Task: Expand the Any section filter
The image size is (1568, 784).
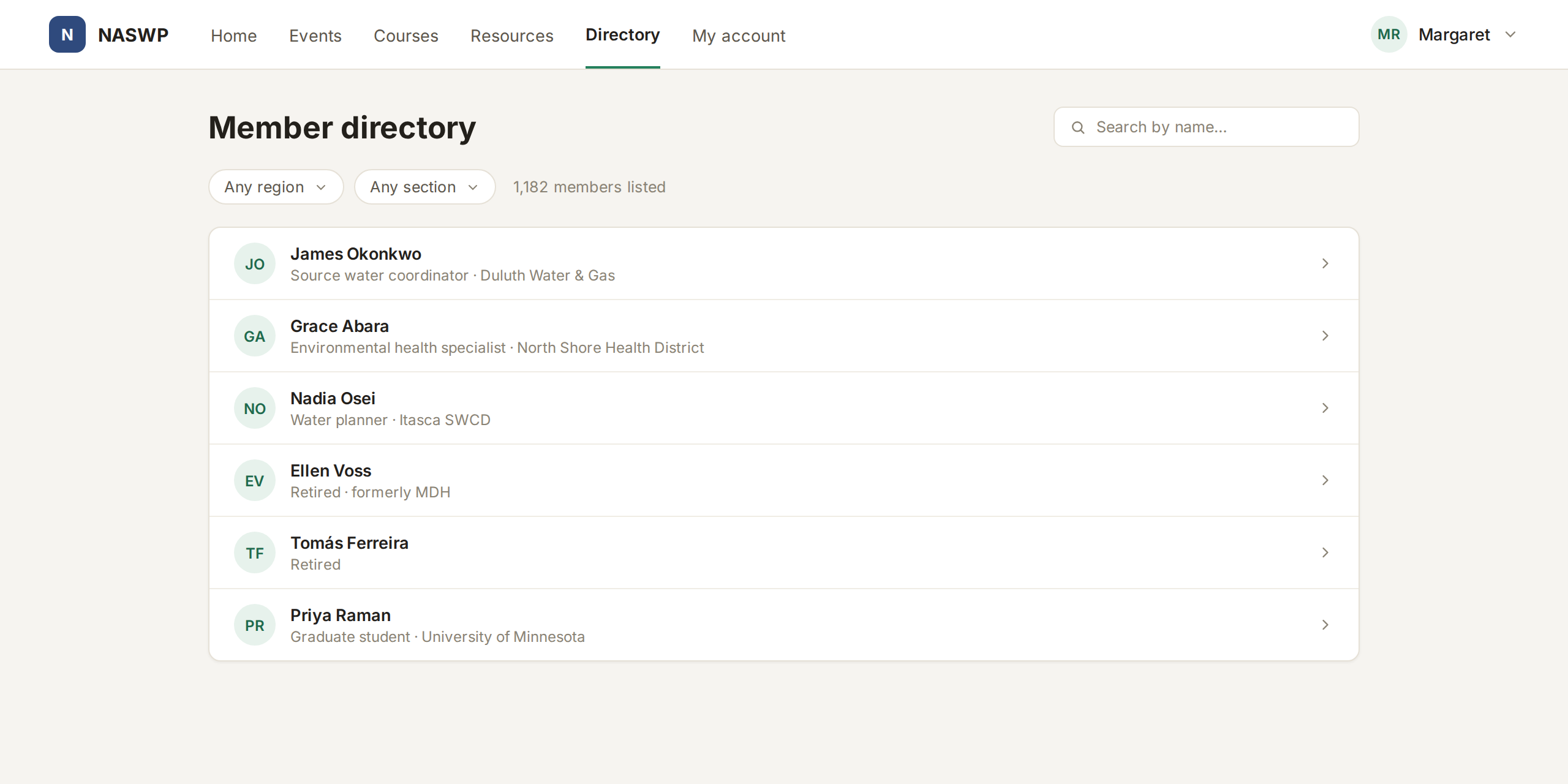Action: pyautogui.click(x=424, y=187)
